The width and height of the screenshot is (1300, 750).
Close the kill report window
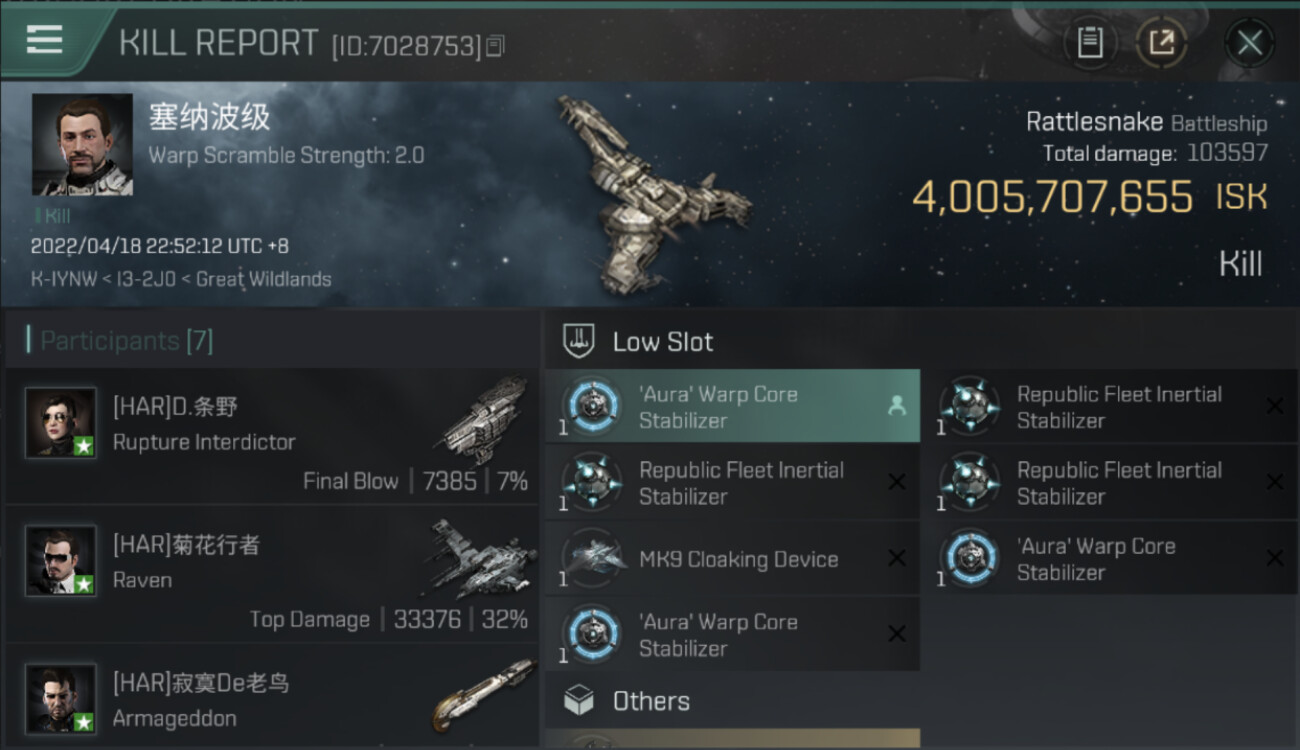1249,43
